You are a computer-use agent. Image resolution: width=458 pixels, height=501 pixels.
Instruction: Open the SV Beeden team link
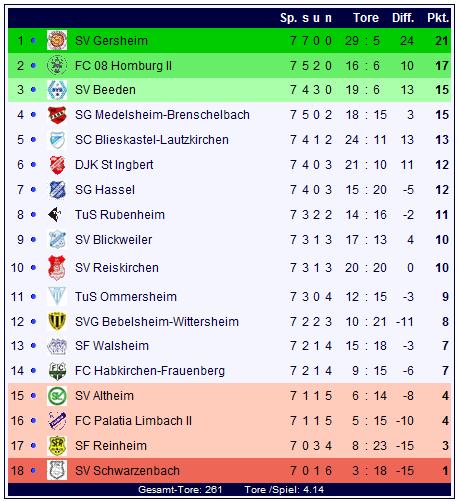(x=105, y=90)
